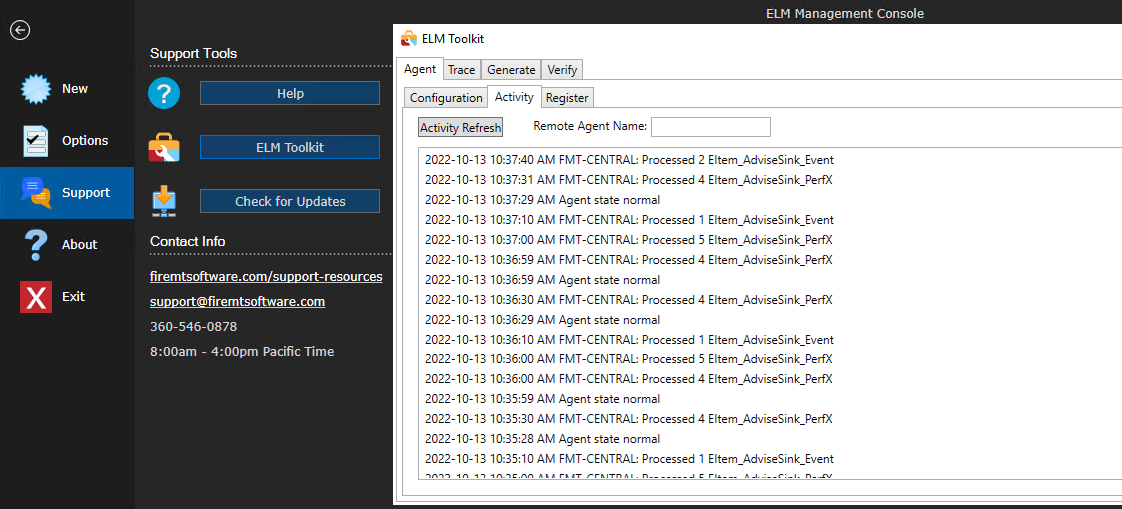This screenshot has height=509, width=1122.
Task: Click the New starburst icon
Action: coord(36,89)
